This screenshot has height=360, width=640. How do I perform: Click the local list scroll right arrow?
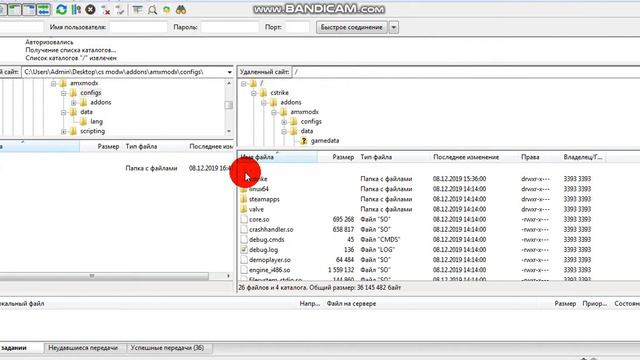(229, 276)
